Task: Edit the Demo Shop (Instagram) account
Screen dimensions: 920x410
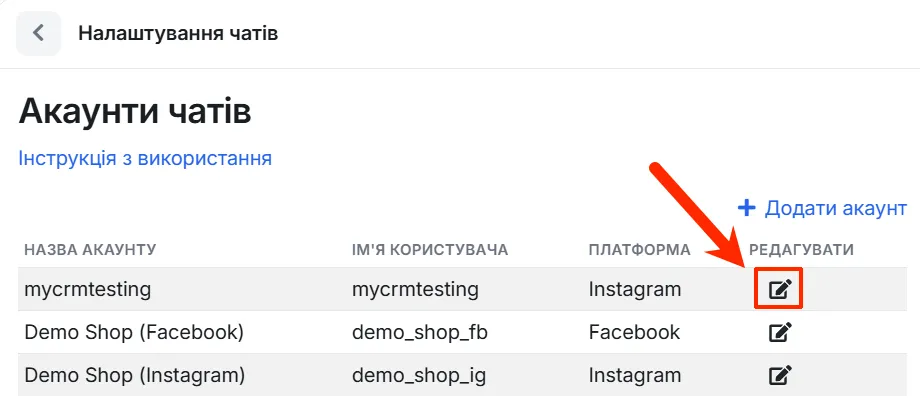Action: [x=780, y=375]
